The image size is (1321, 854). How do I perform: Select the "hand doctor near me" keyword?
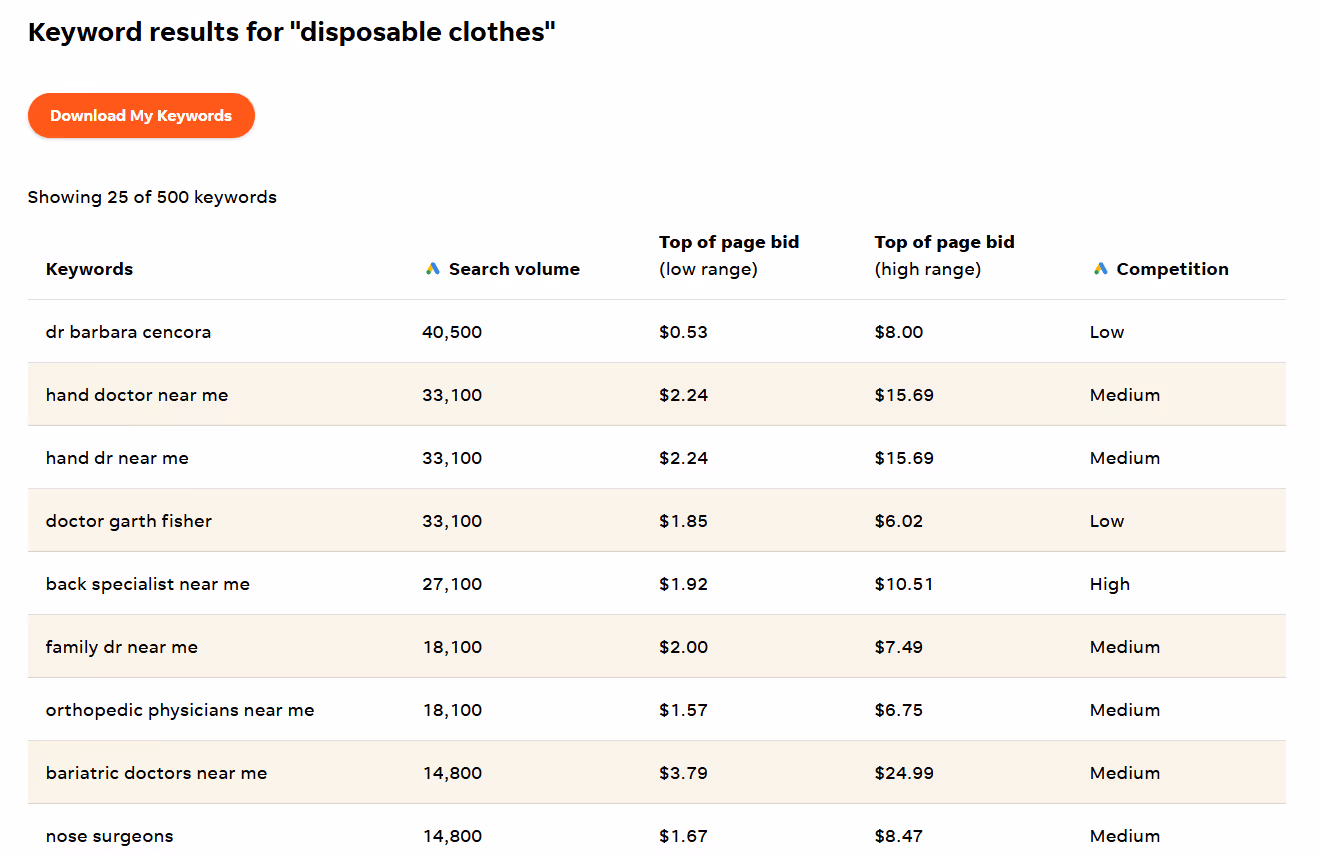(137, 395)
